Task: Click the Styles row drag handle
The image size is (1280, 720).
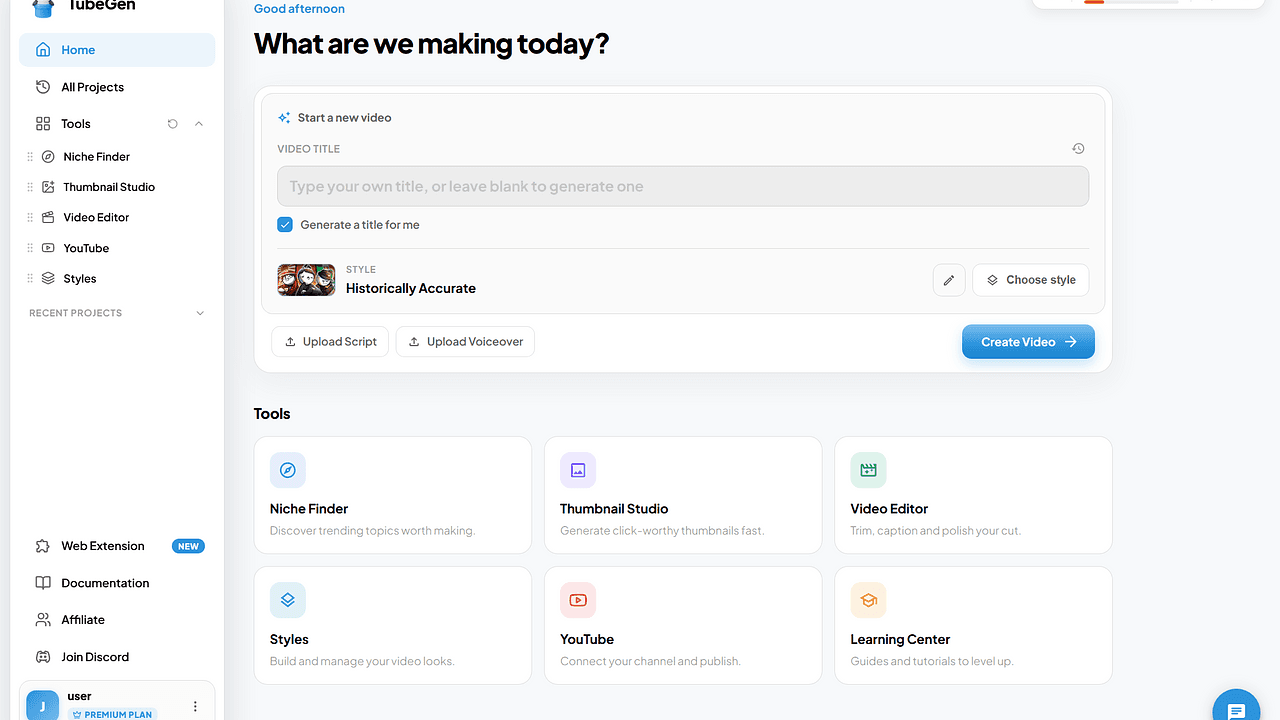Action: coord(29,279)
